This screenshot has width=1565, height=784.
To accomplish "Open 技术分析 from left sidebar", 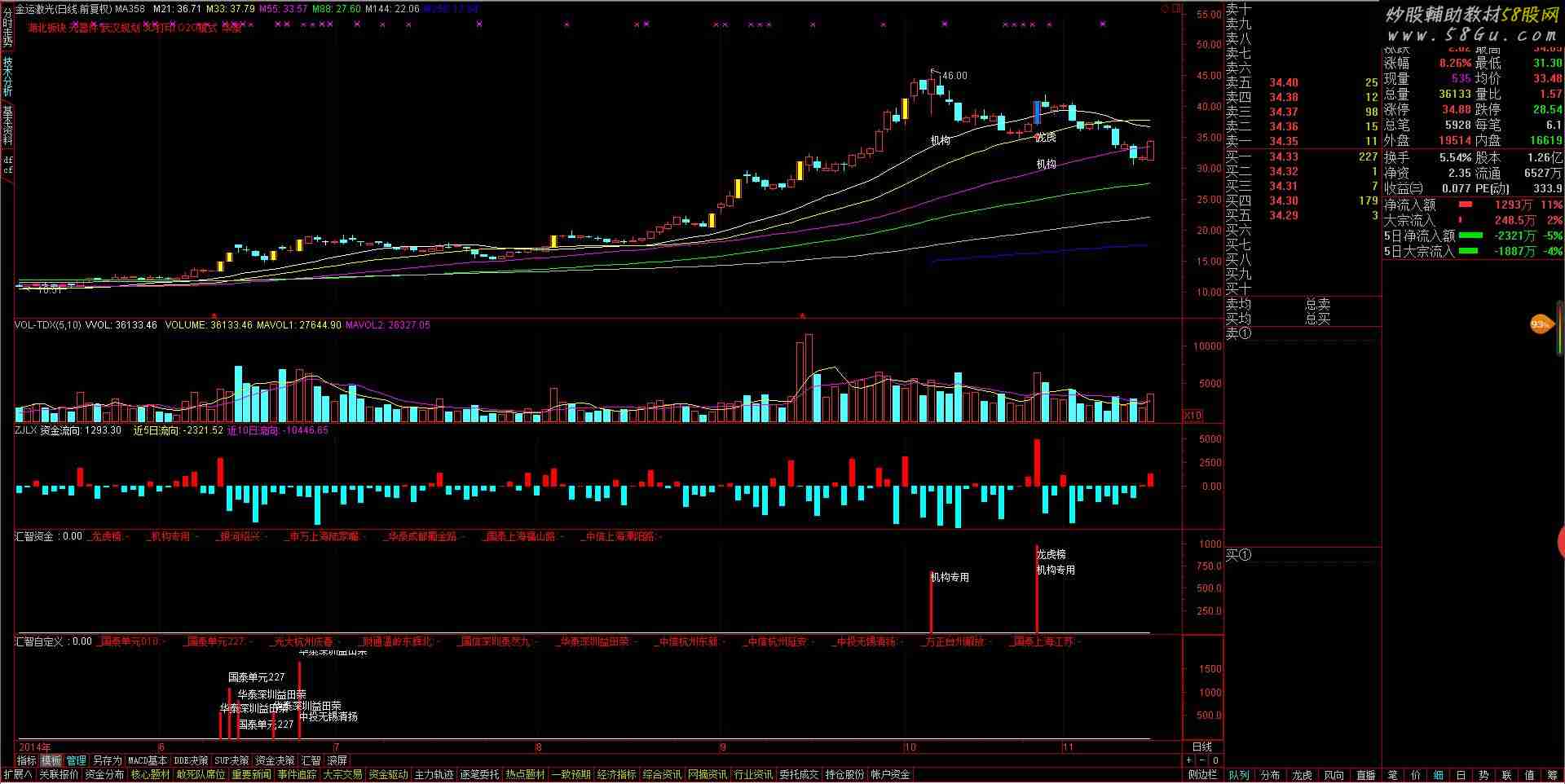I will tap(7, 75).
